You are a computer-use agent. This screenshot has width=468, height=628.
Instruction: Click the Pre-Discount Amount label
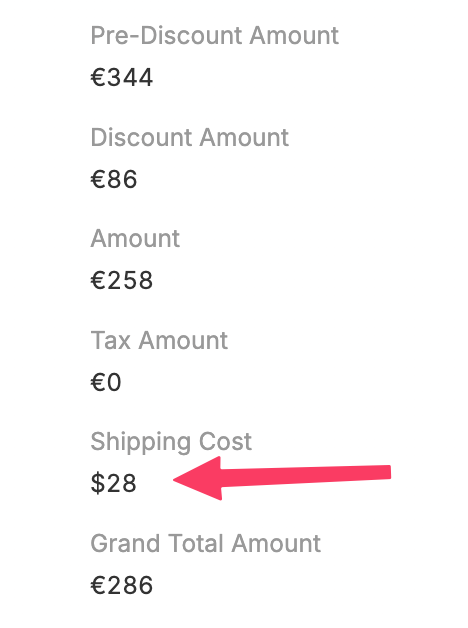point(215,36)
